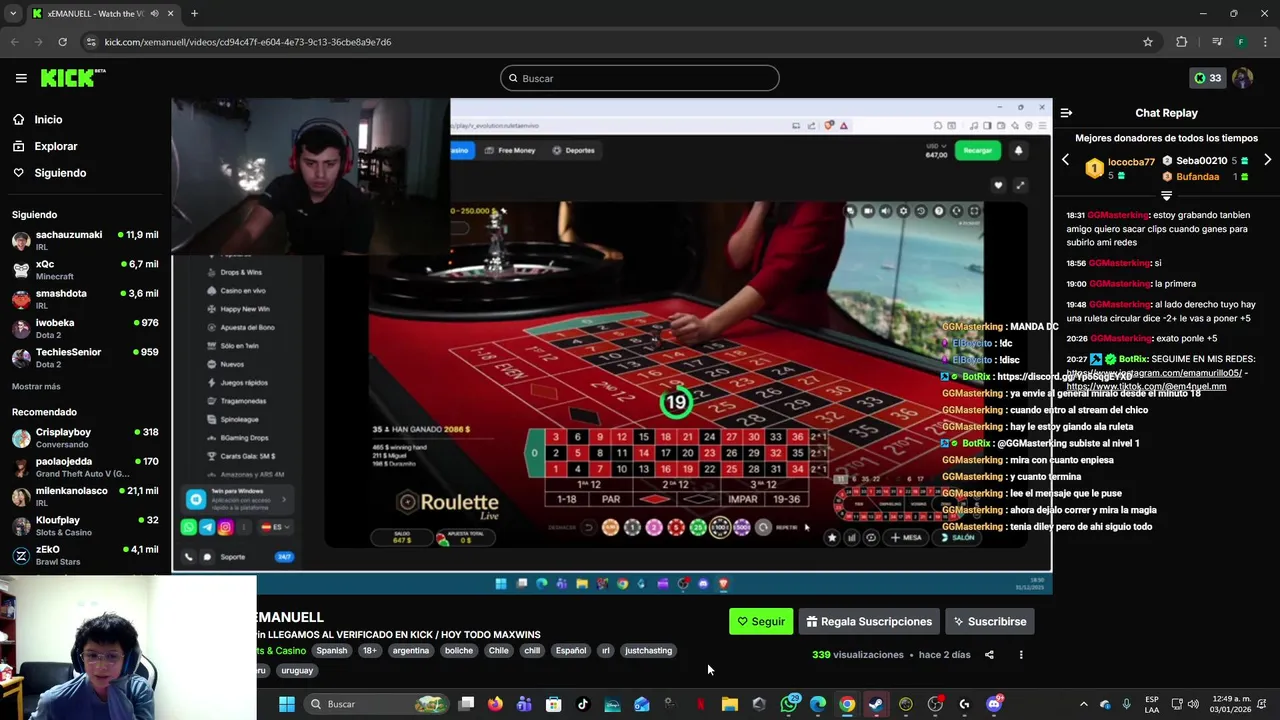Open the Windows Start menu
The image size is (1280, 720).
tap(287, 704)
